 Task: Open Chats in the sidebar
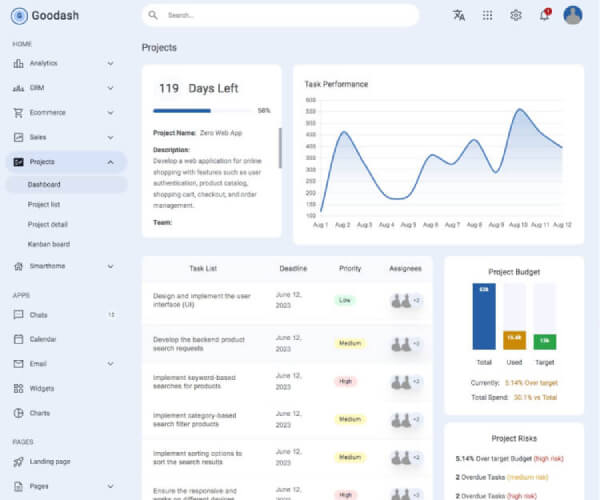pyautogui.click(x=39, y=315)
